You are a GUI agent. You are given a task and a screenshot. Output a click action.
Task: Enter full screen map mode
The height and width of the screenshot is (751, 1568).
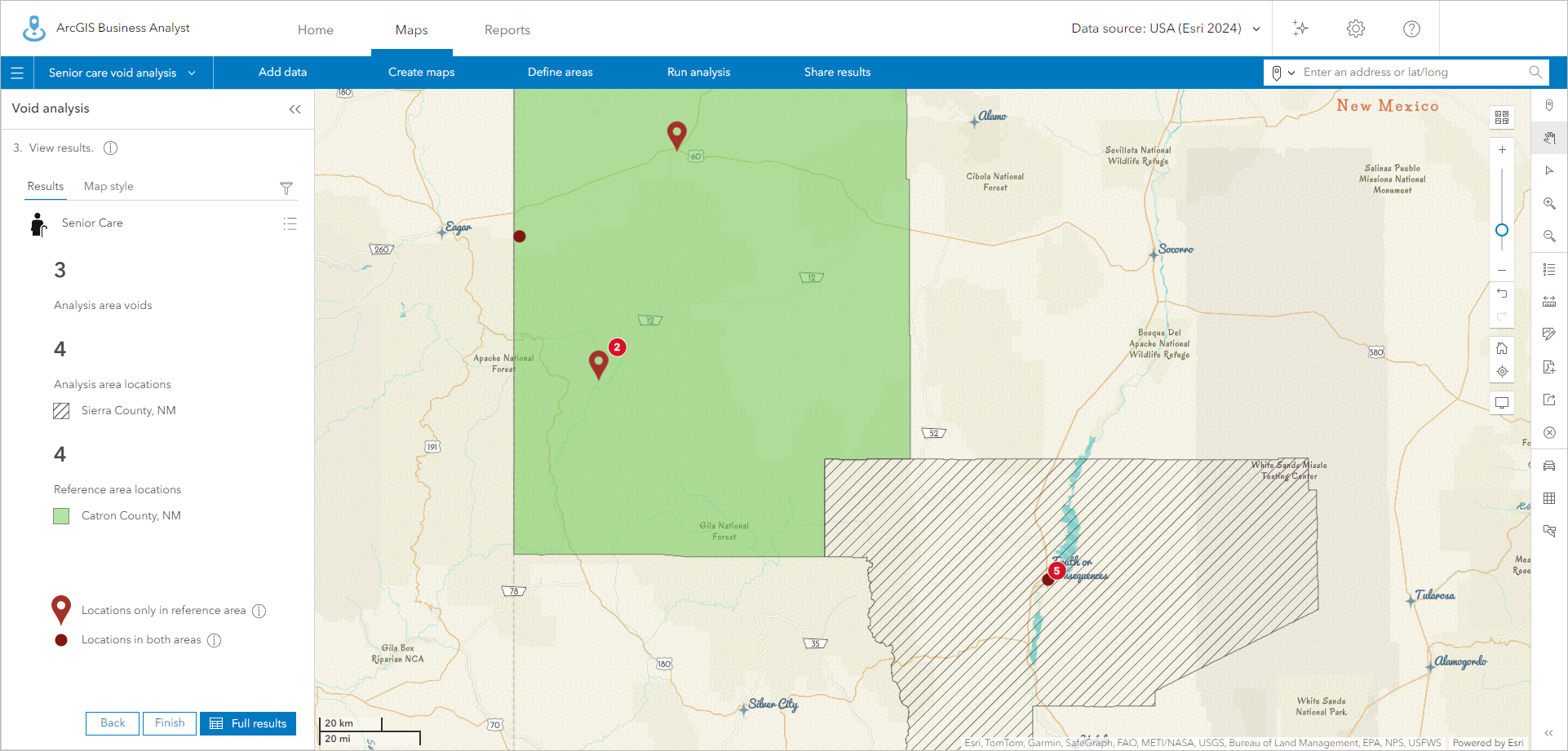coord(1502,403)
